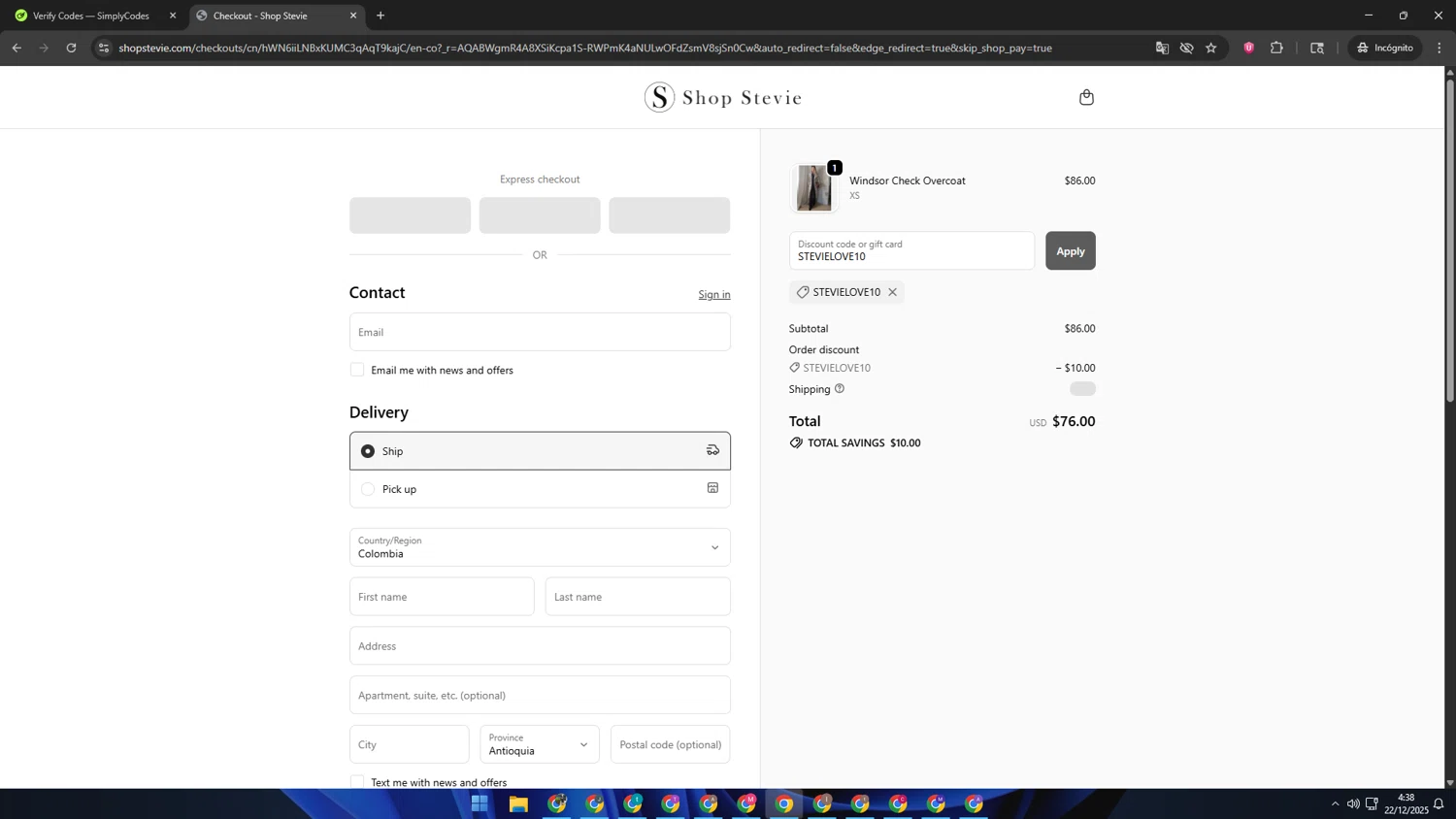Focus the Email input field
Image resolution: width=1456 pixels, height=819 pixels.
tap(540, 332)
